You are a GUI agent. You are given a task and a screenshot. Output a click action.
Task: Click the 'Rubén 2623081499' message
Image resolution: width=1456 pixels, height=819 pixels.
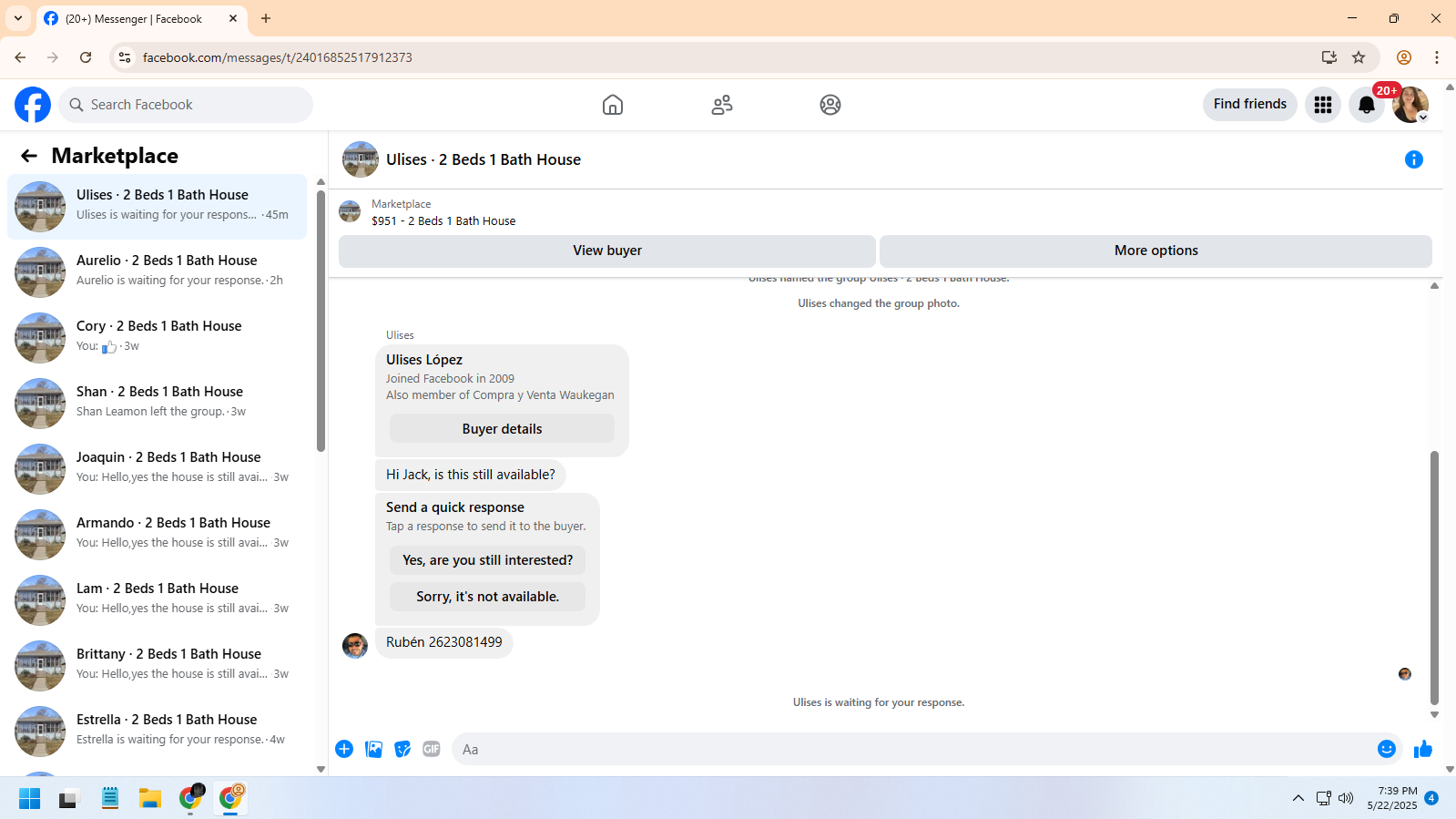point(444,642)
